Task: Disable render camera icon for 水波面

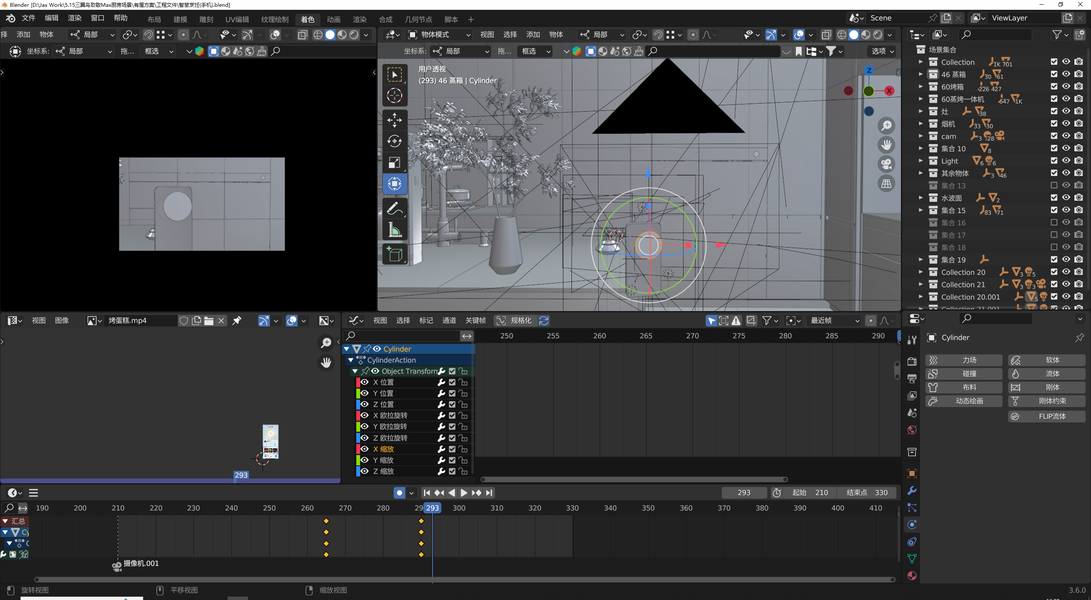Action: click(1078, 198)
